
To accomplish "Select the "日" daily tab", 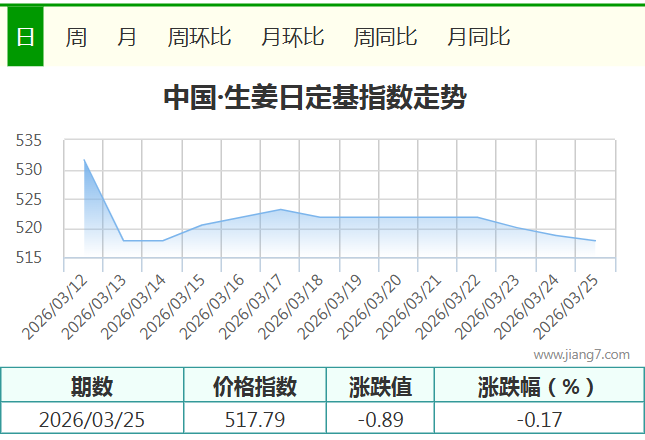I will coord(25,38).
